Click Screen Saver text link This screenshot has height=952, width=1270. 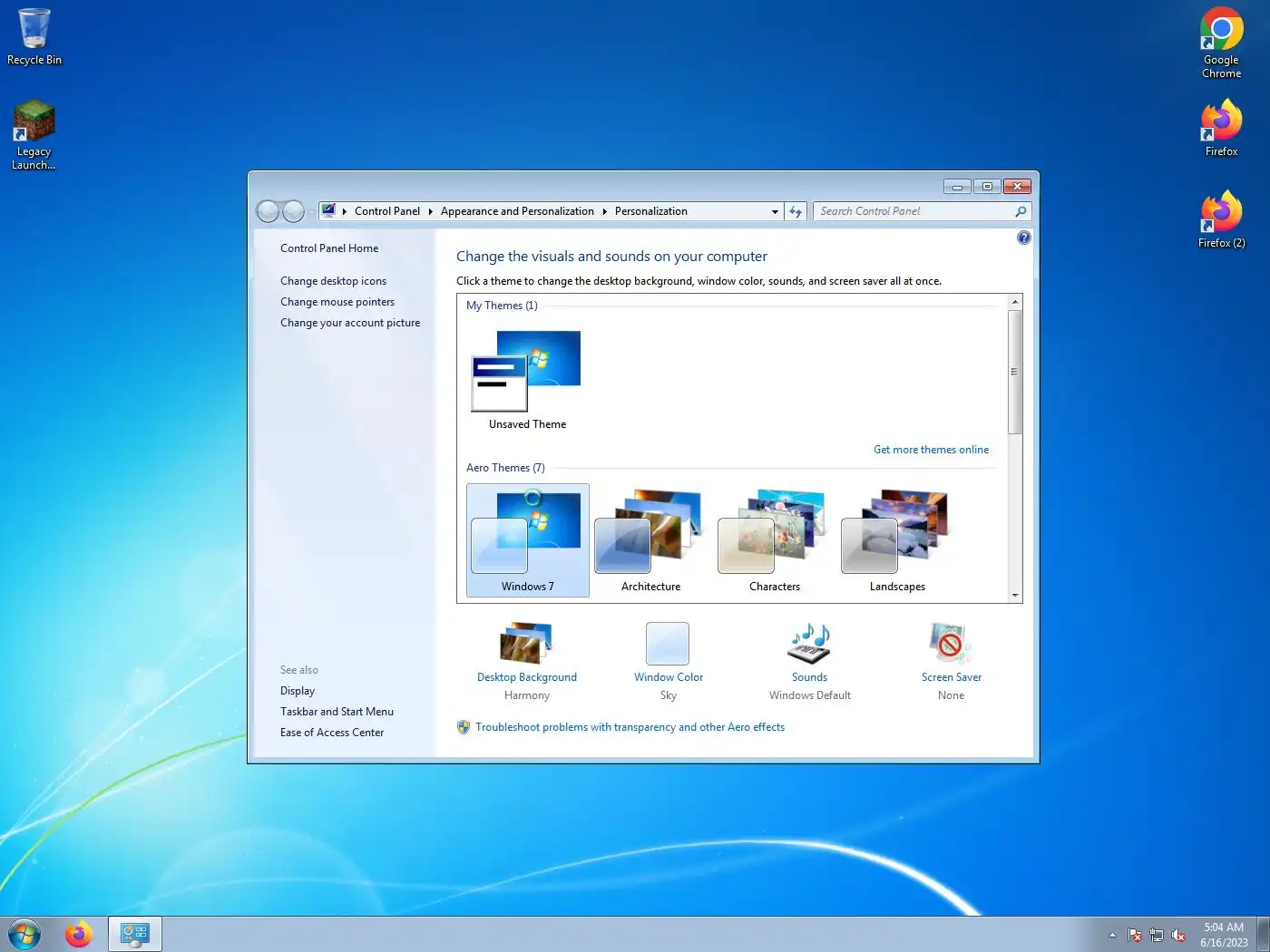click(x=951, y=677)
